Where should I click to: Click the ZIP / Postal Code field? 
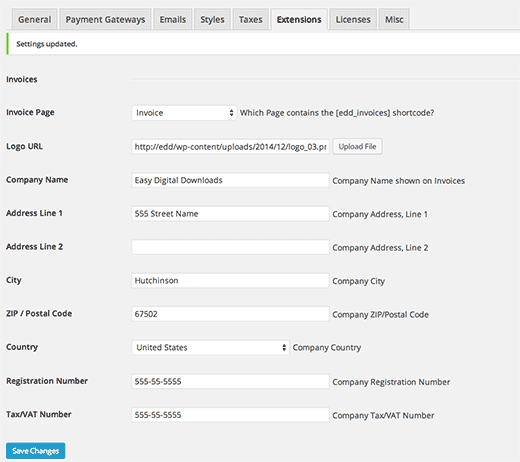click(x=230, y=314)
